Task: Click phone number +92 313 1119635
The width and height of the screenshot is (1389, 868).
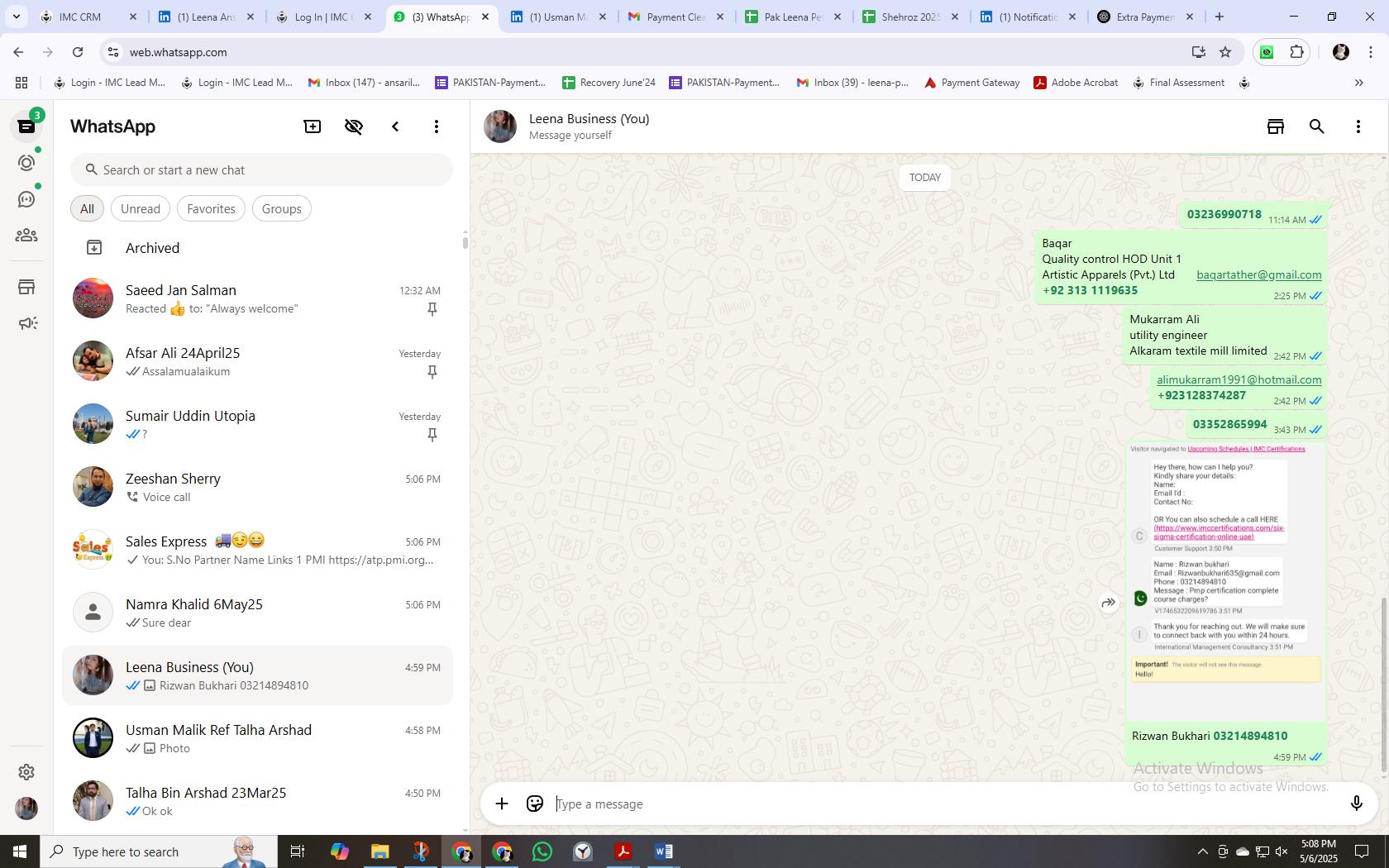Action: coord(1090,291)
